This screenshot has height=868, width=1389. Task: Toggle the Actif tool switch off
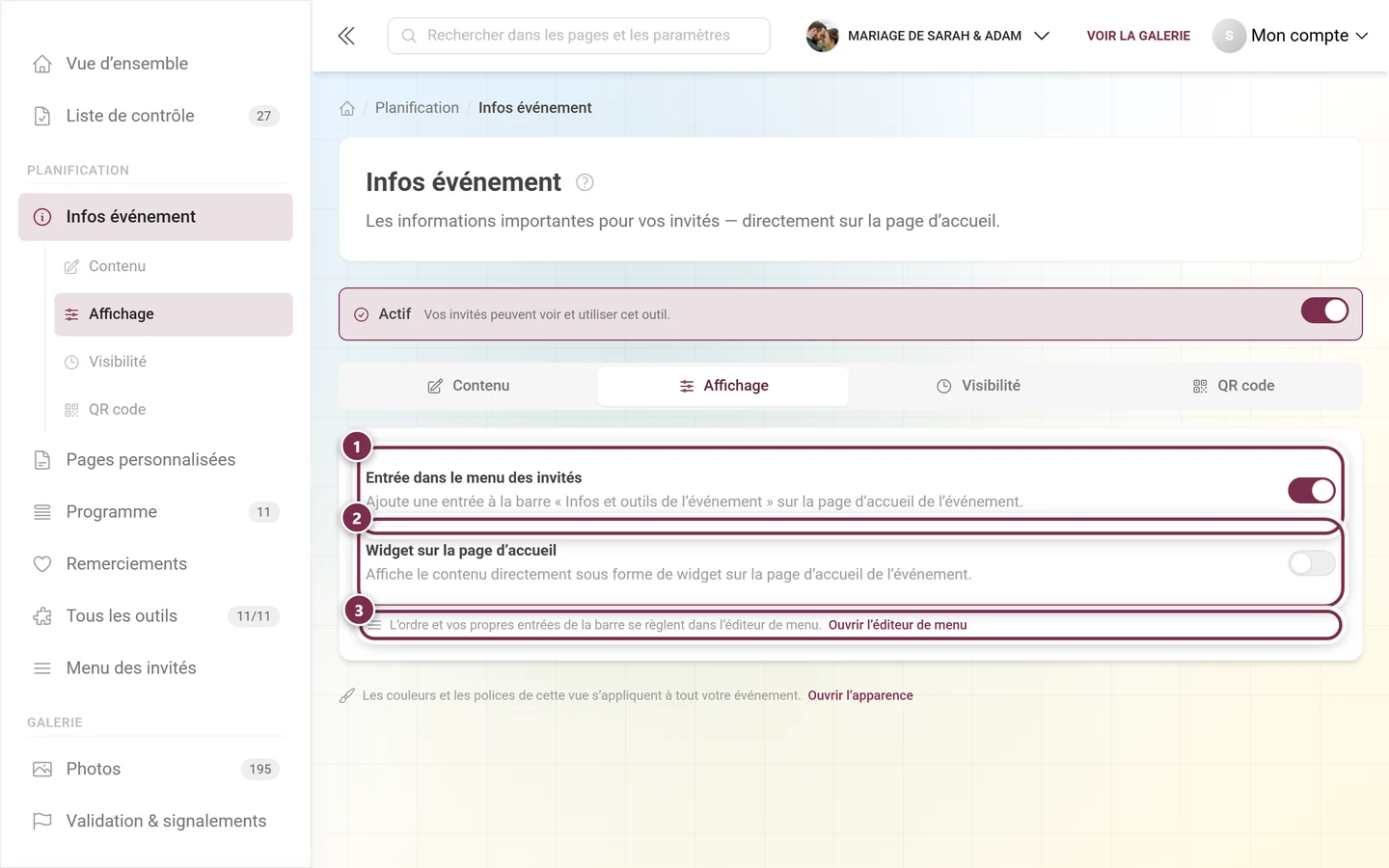(x=1324, y=311)
